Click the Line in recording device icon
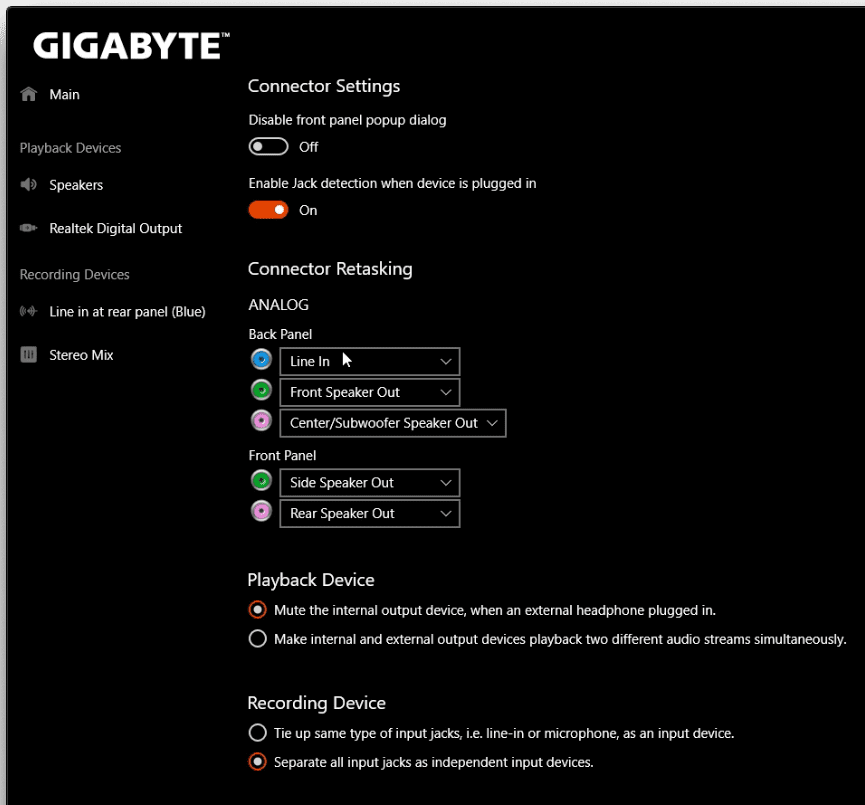 [x=28, y=311]
